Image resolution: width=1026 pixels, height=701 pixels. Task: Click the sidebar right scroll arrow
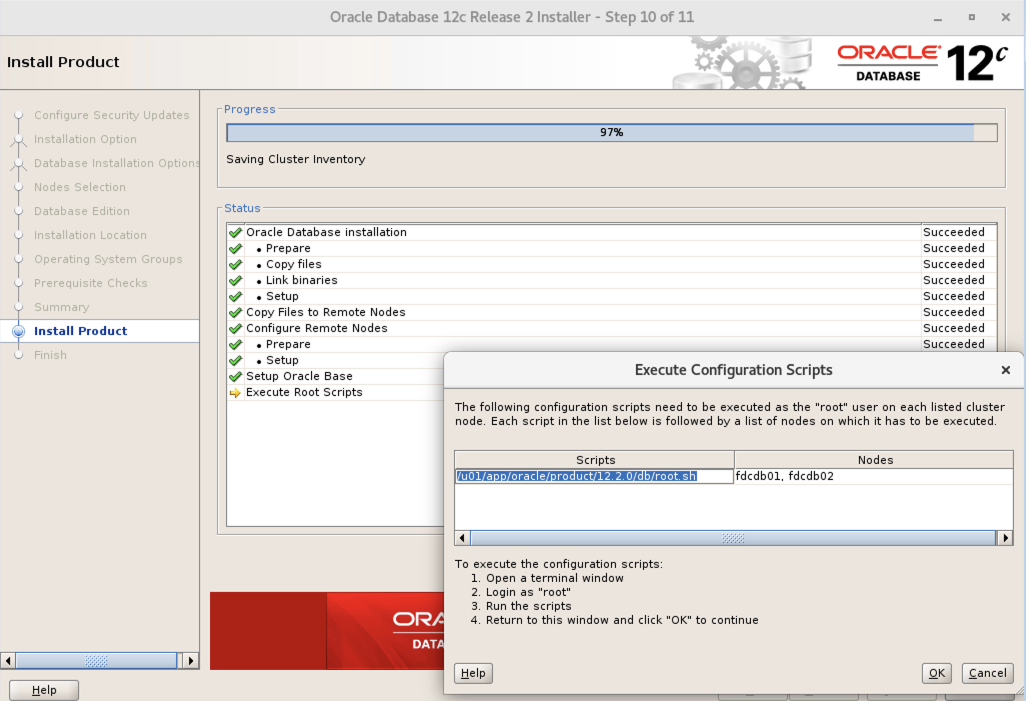190,660
